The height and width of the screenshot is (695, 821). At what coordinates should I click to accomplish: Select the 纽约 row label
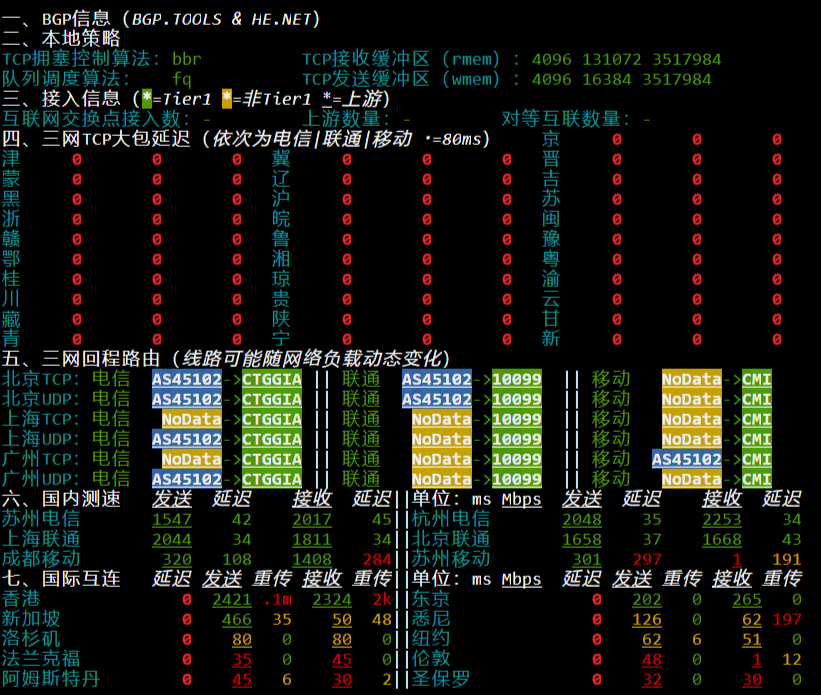coord(431,639)
